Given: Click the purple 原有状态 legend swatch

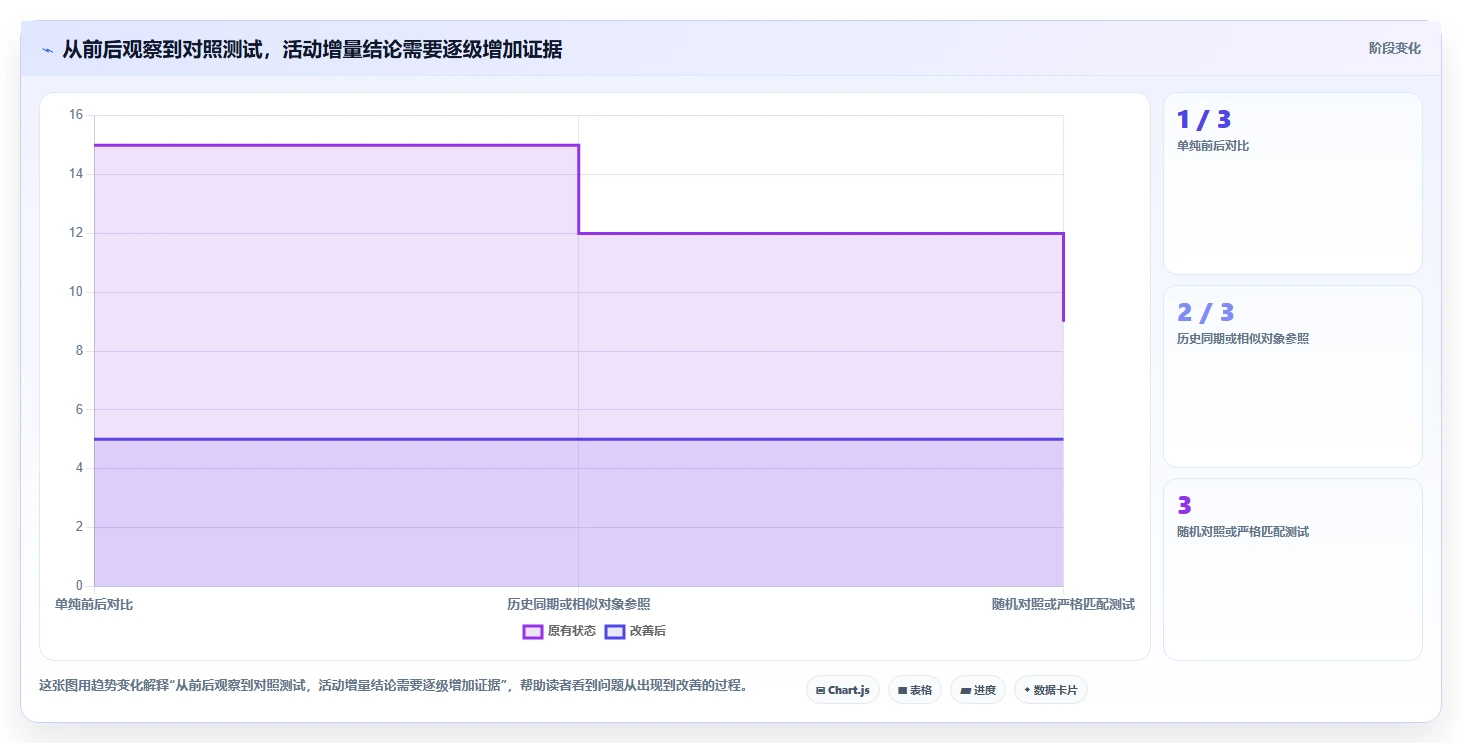Looking at the screenshot, I should coord(533,631).
